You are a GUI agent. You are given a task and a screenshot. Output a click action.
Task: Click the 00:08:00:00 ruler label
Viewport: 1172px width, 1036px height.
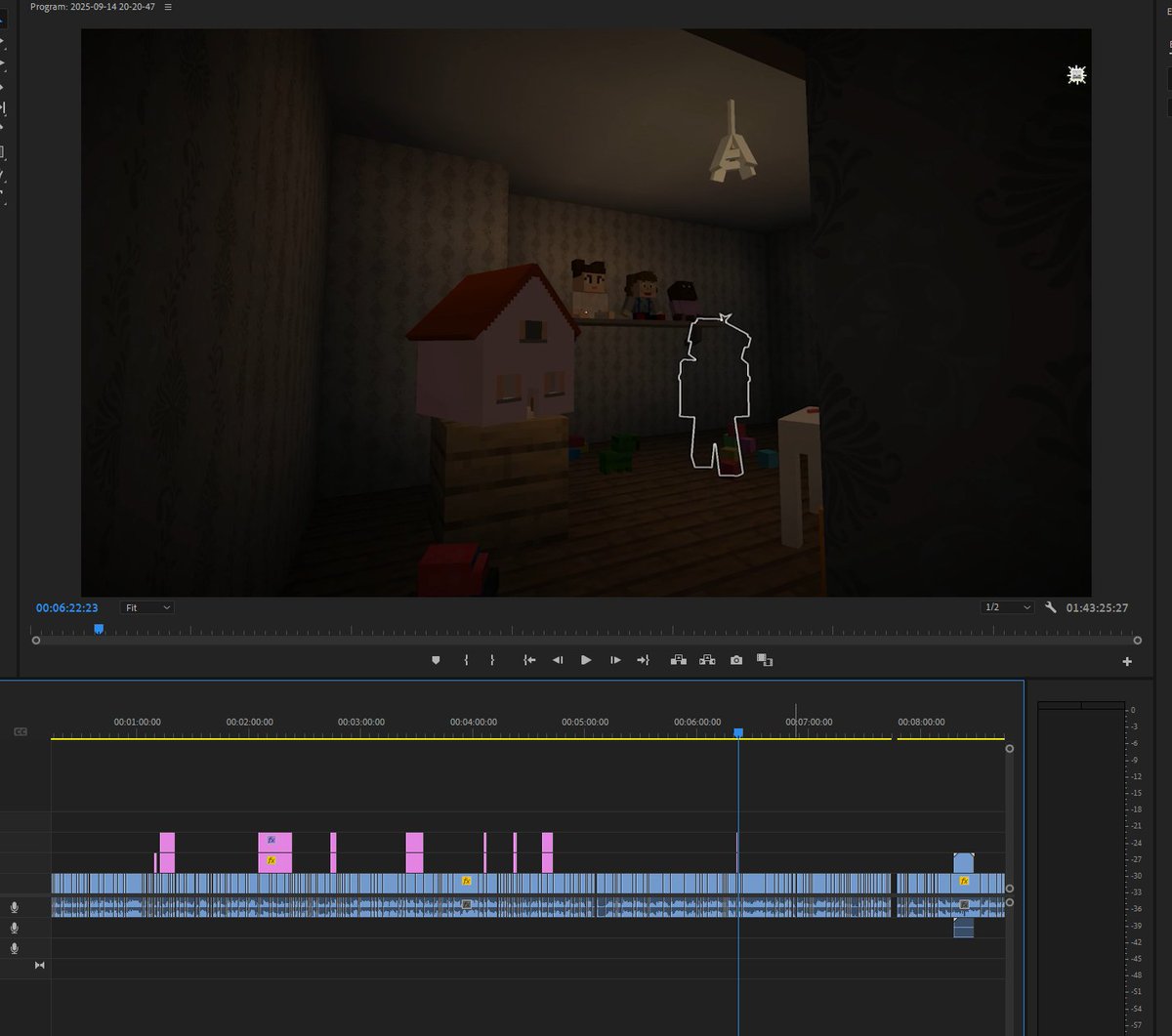point(921,723)
